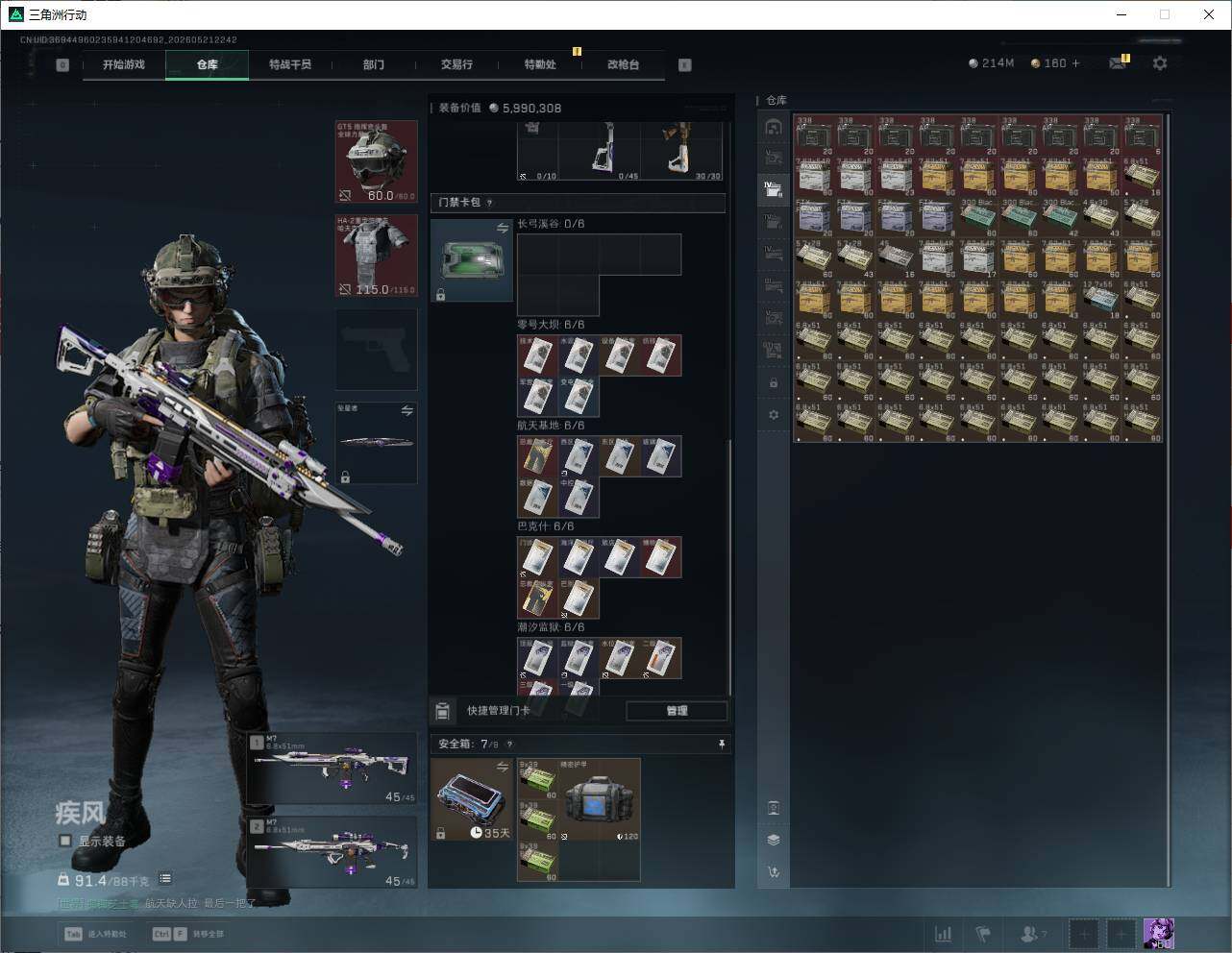Screen dimensions: 1232x953
Task: Click the 门禁卡包 help question mark
Action: 490,203
